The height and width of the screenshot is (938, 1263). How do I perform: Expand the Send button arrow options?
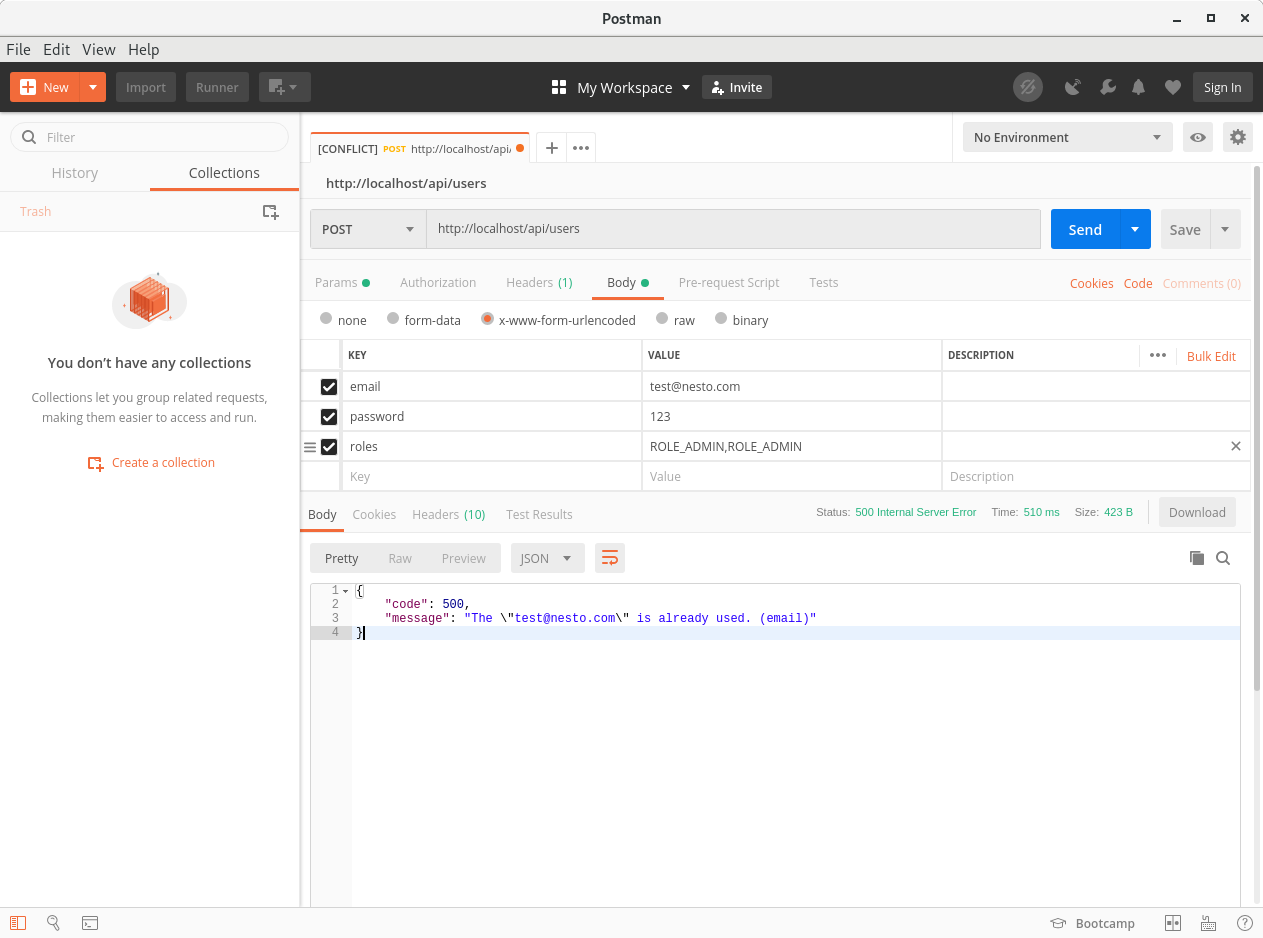[1135, 229]
